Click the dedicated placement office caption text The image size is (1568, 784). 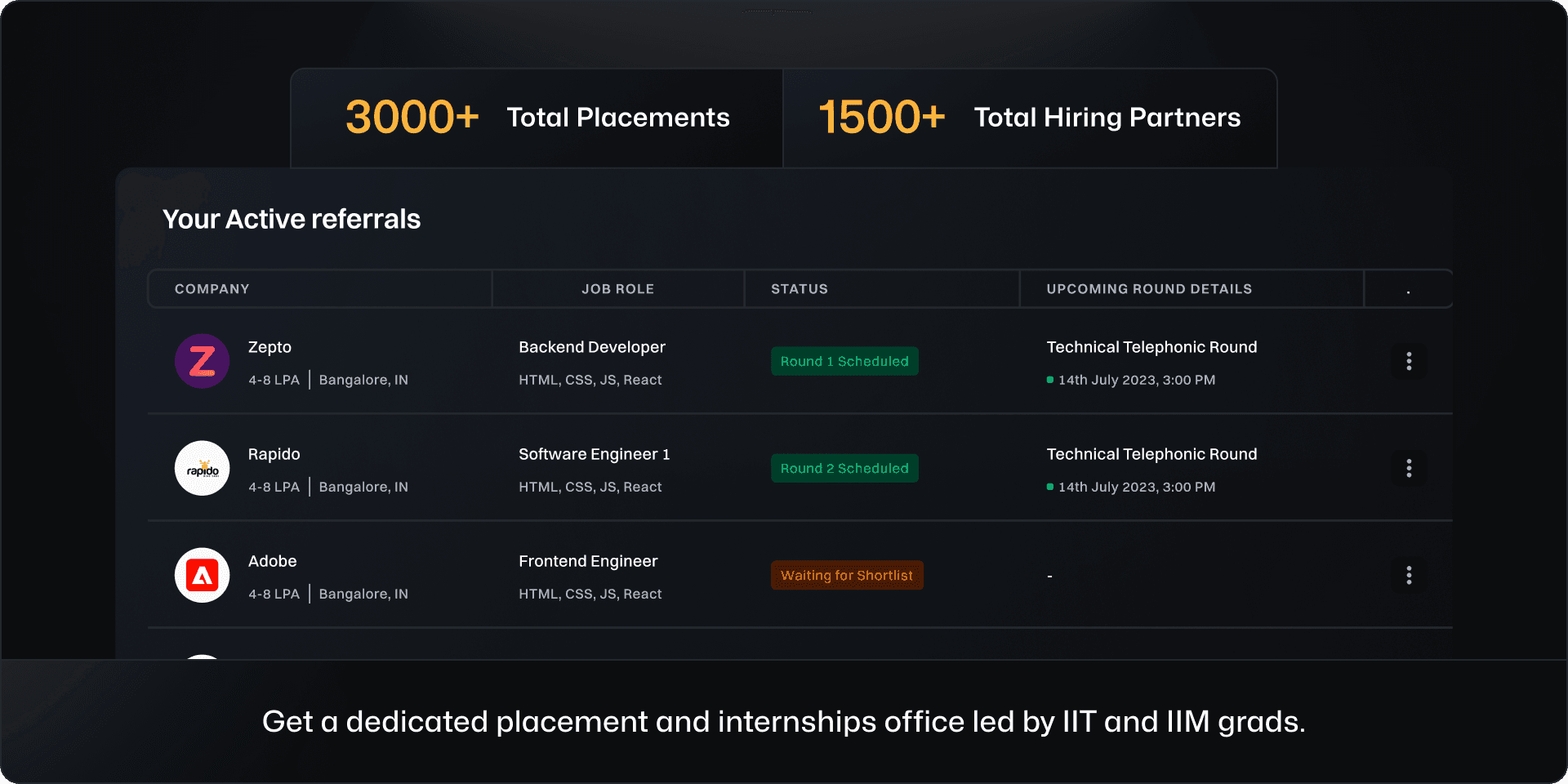784,722
